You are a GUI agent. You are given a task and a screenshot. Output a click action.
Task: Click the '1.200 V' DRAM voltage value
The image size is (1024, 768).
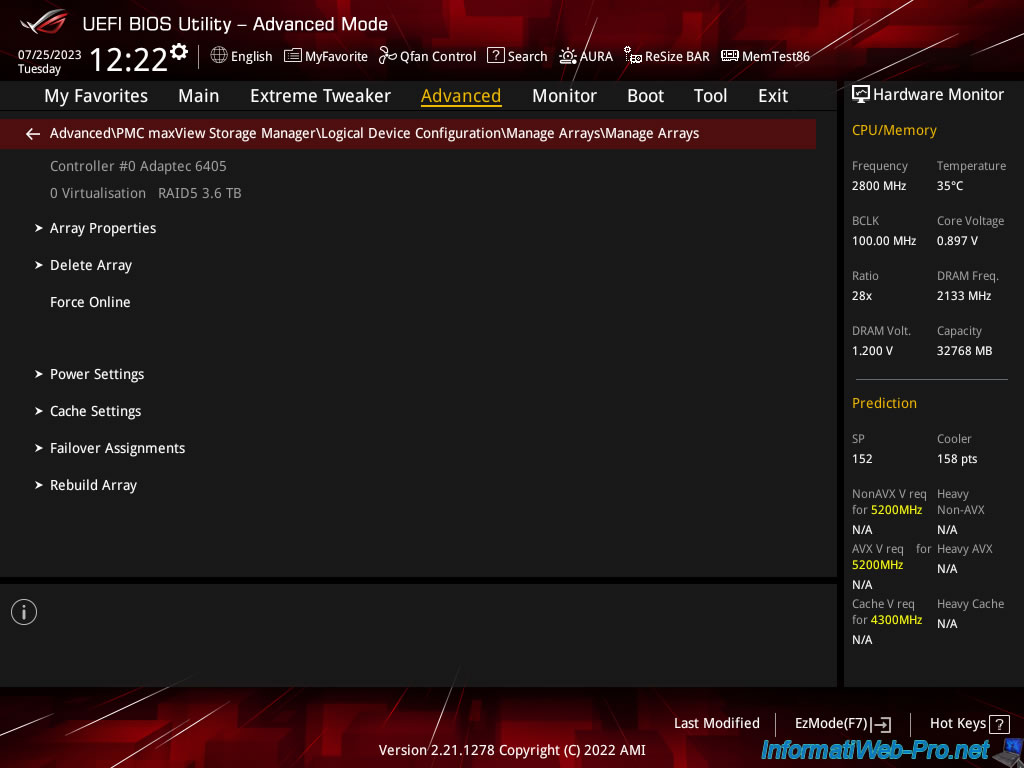pos(872,351)
